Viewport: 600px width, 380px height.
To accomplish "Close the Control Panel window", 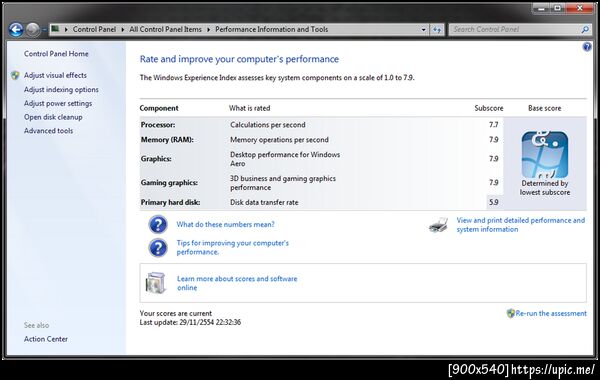I will (580, 8).
